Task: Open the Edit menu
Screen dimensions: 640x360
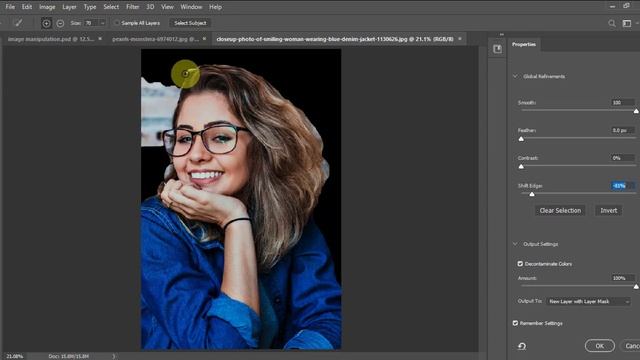Action: pos(27,7)
